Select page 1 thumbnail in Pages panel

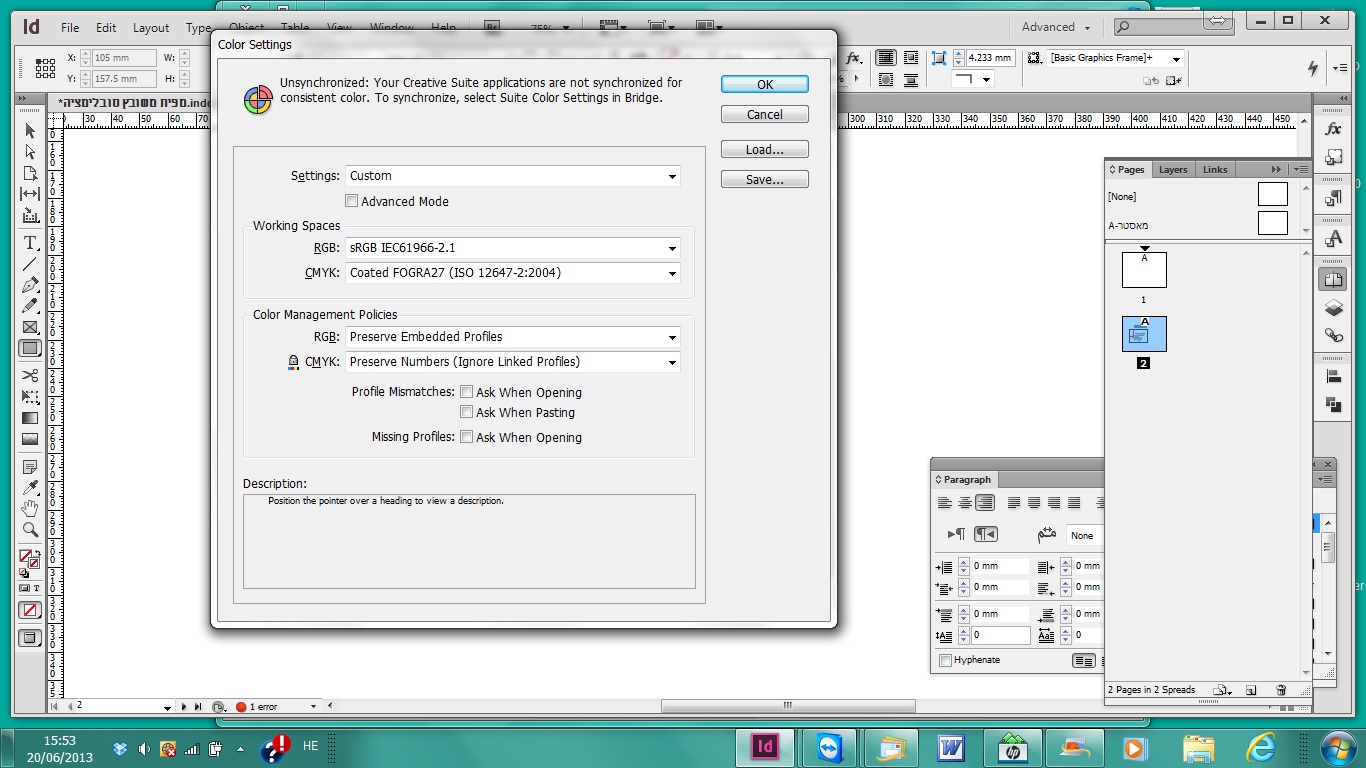[1144, 270]
